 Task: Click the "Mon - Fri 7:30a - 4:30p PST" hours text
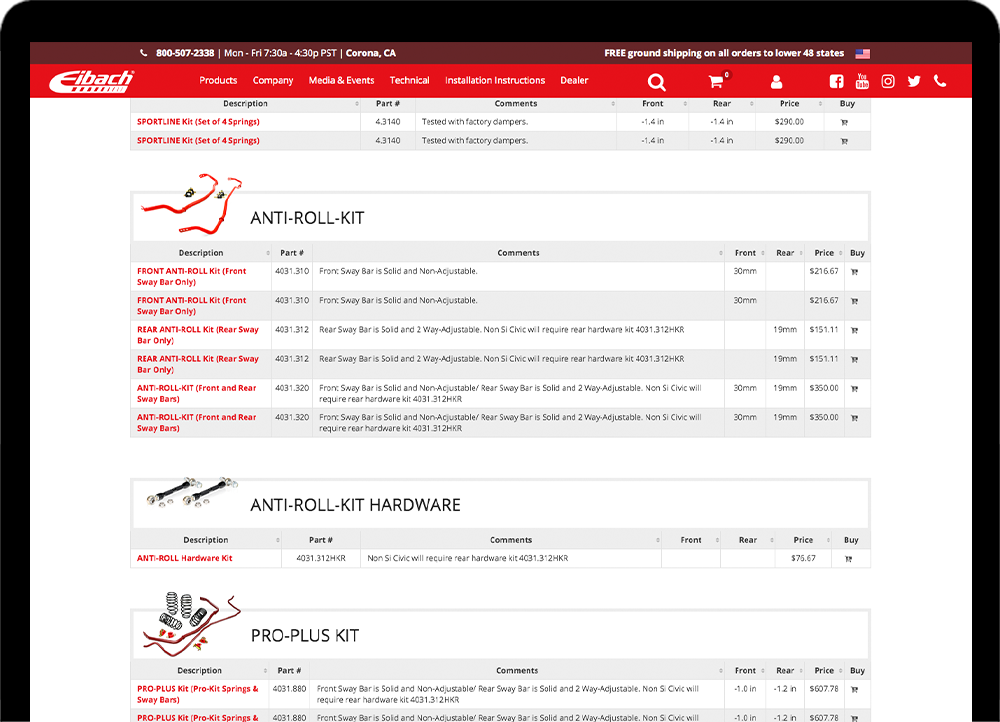point(280,53)
